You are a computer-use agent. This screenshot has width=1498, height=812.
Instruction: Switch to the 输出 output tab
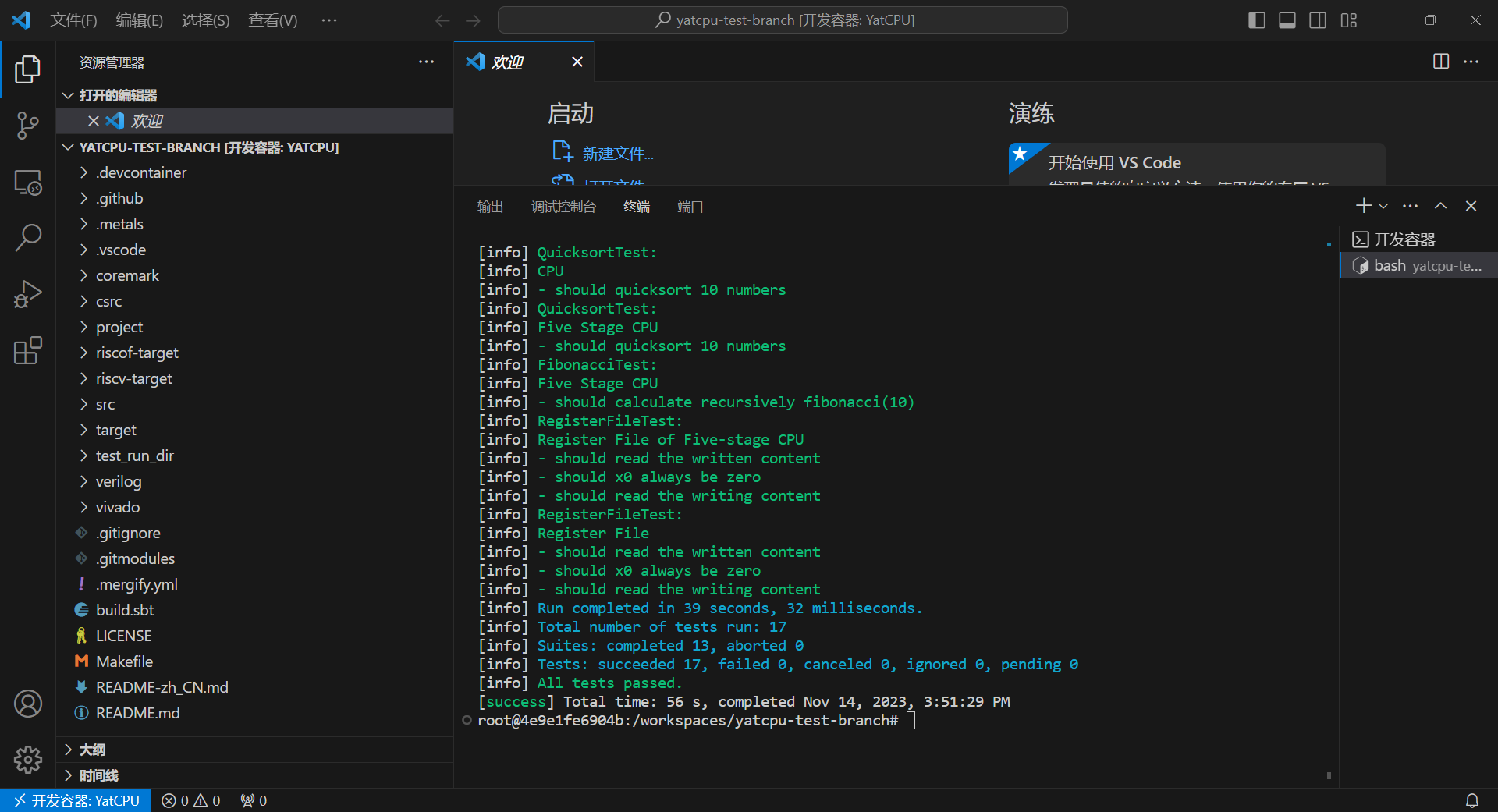click(490, 207)
